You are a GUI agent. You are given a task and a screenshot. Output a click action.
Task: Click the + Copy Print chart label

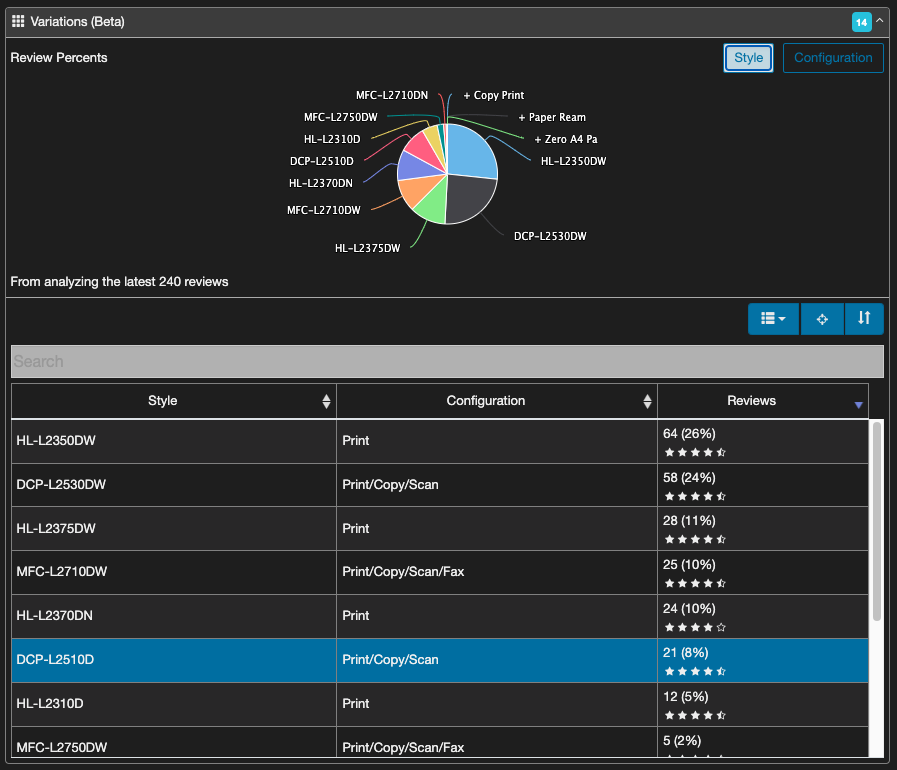(x=494, y=96)
